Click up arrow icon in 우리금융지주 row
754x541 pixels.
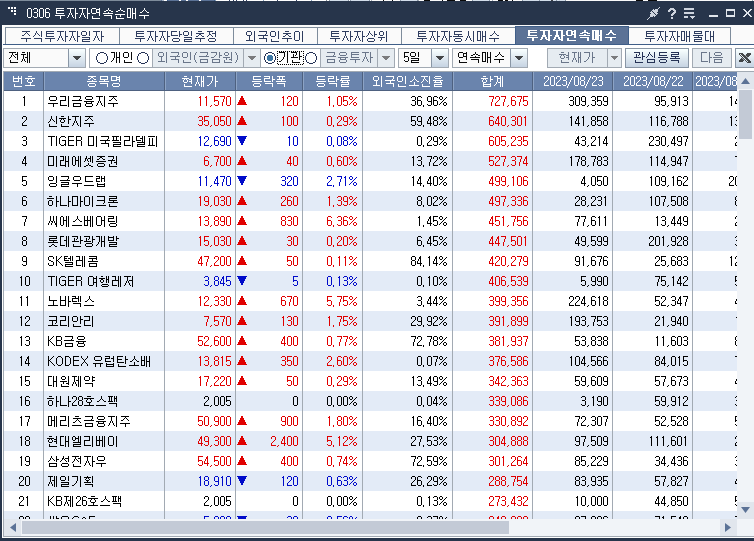pyautogui.click(x=242, y=101)
